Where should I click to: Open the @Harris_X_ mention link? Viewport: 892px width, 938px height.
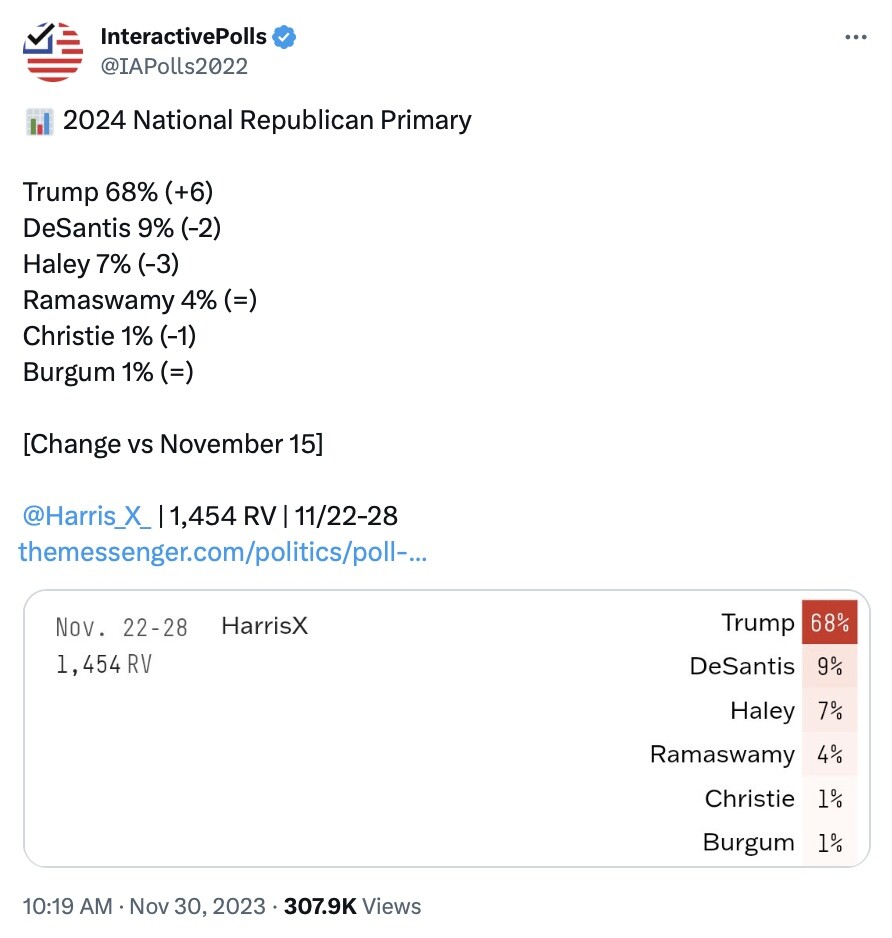click(x=87, y=516)
